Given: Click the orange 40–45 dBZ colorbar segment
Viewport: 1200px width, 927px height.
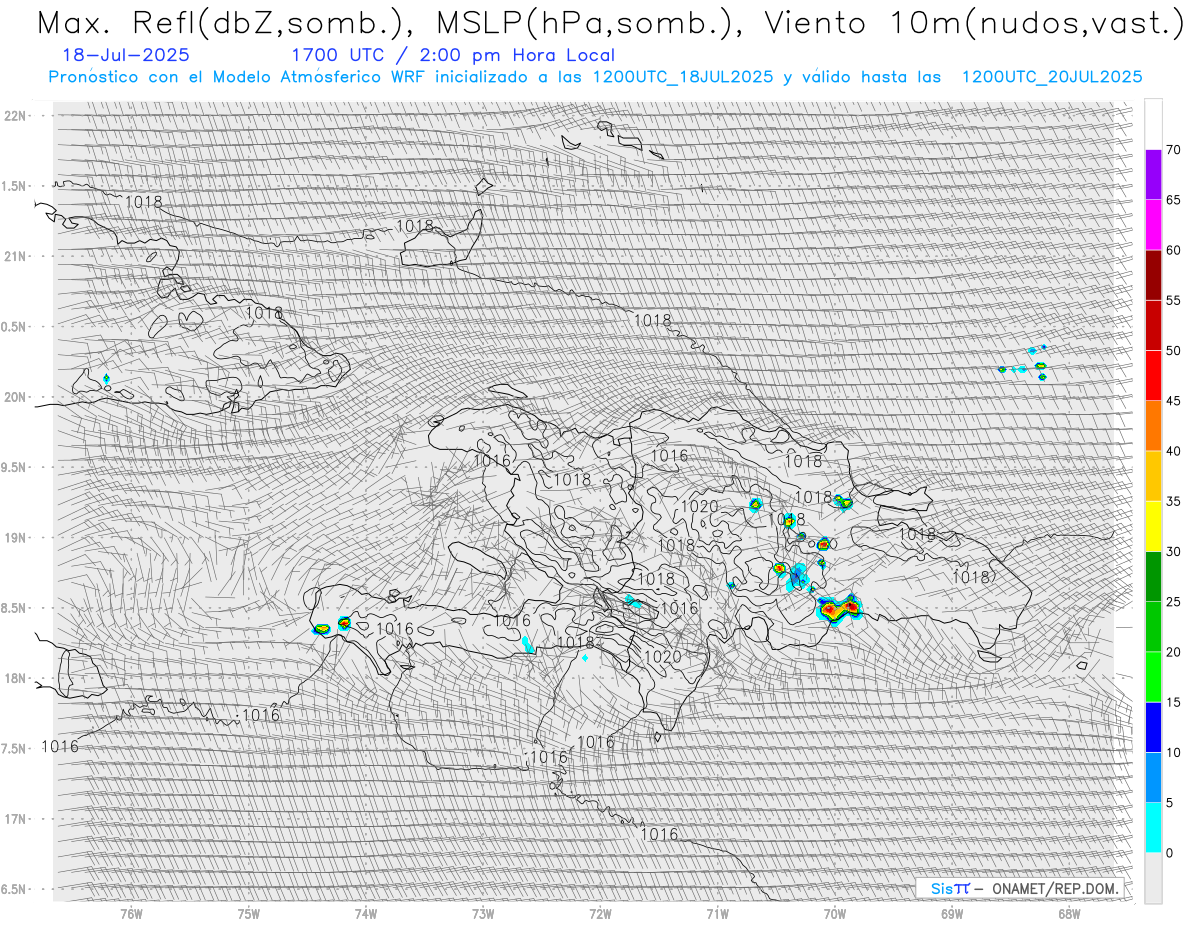Looking at the screenshot, I should [x=1153, y=426].
